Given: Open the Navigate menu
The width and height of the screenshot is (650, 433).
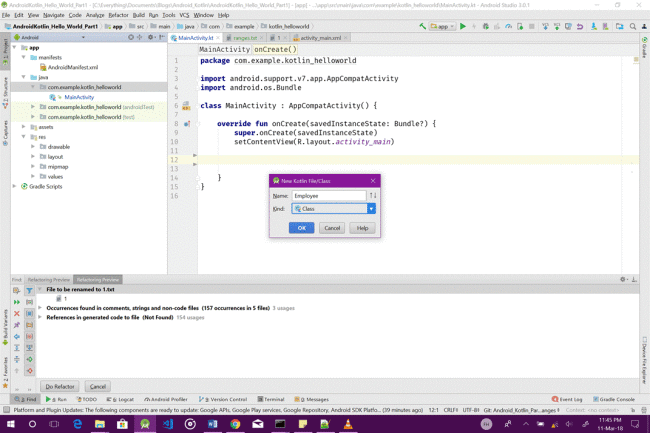Looking at the screenshot, I should tap(53, 15).
